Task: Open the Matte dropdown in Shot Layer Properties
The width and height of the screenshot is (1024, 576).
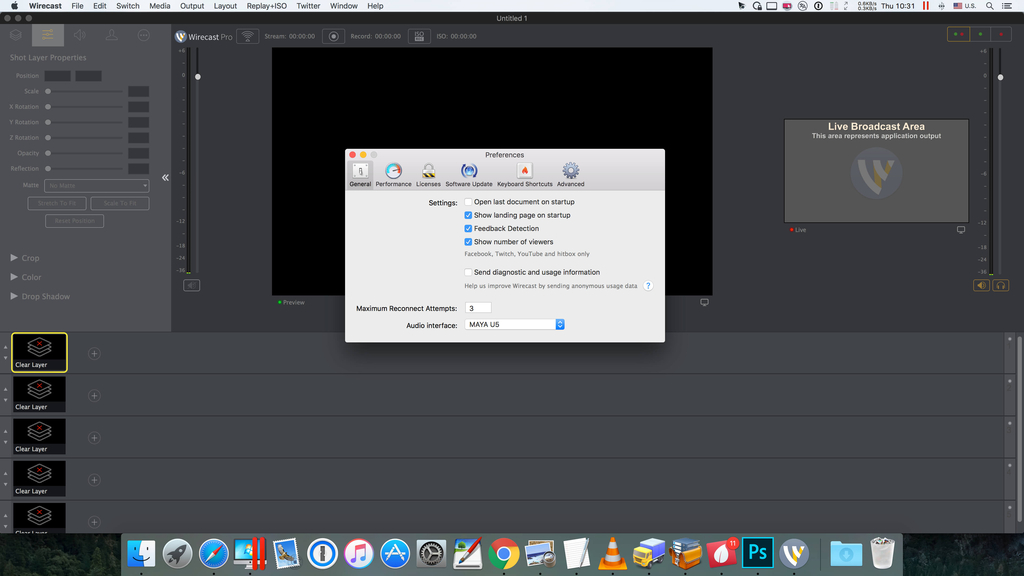Action: pos(96,185)
